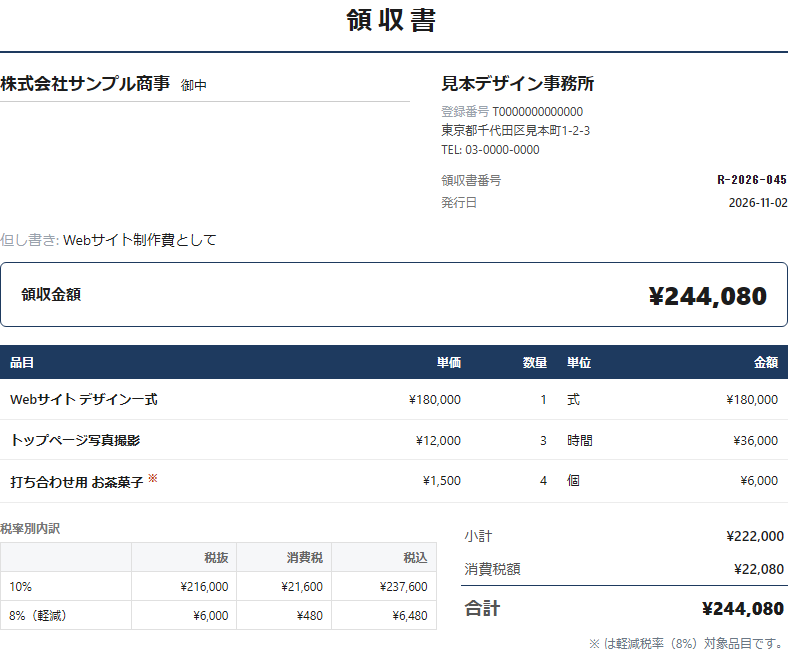Click the 単位 column header
788x652 pixels.
click(579, 362)
